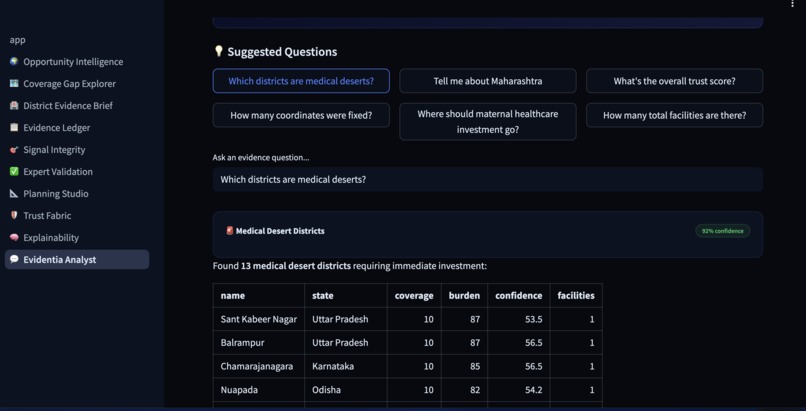Click the 'coverage' column header
Image resolution: width=806 pixels, height=411 pixels.
(414, 295)
